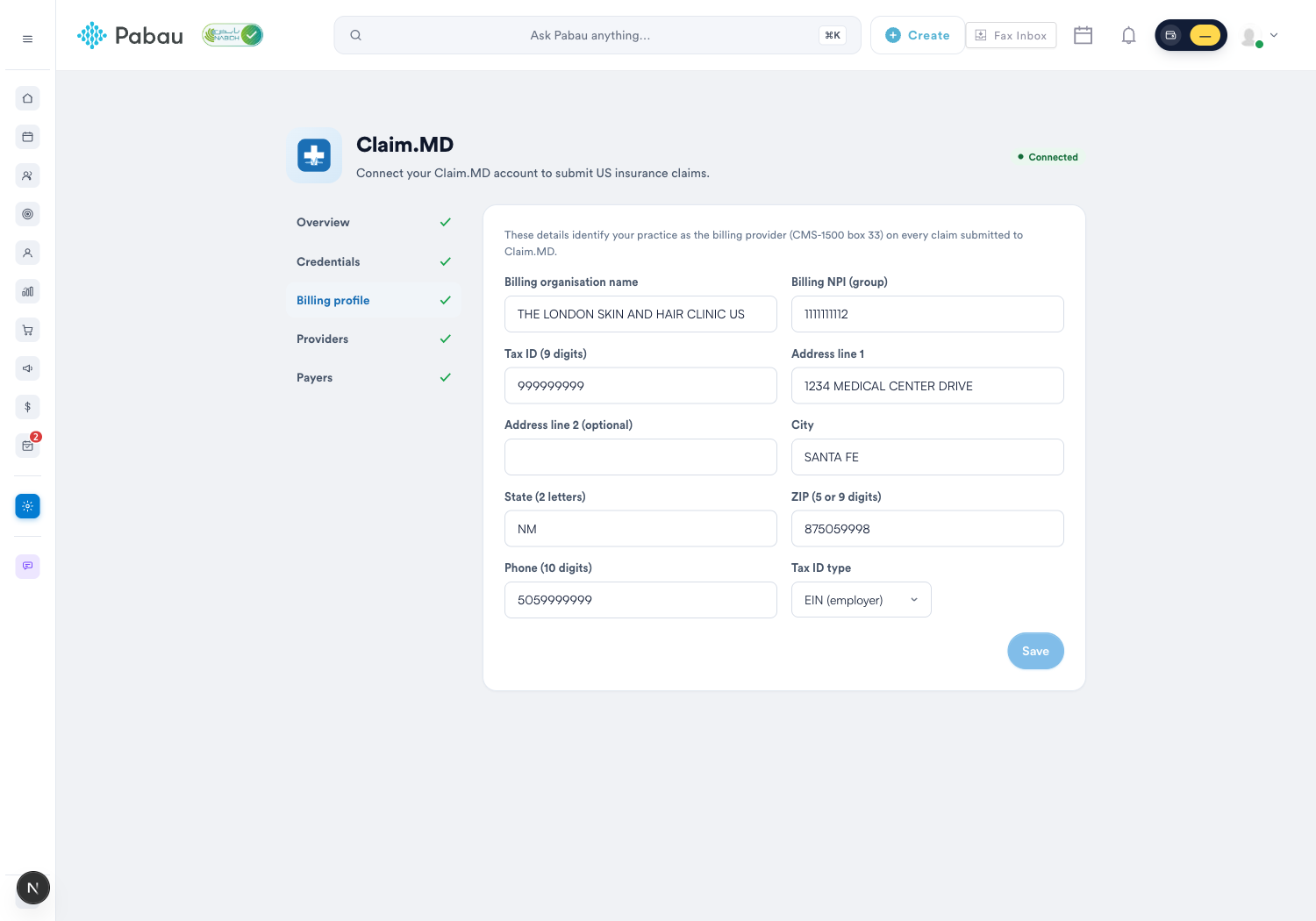1316x921 pixels.
Task: Edit the Billing organisation name field
Action: click(x=640, y=314)
